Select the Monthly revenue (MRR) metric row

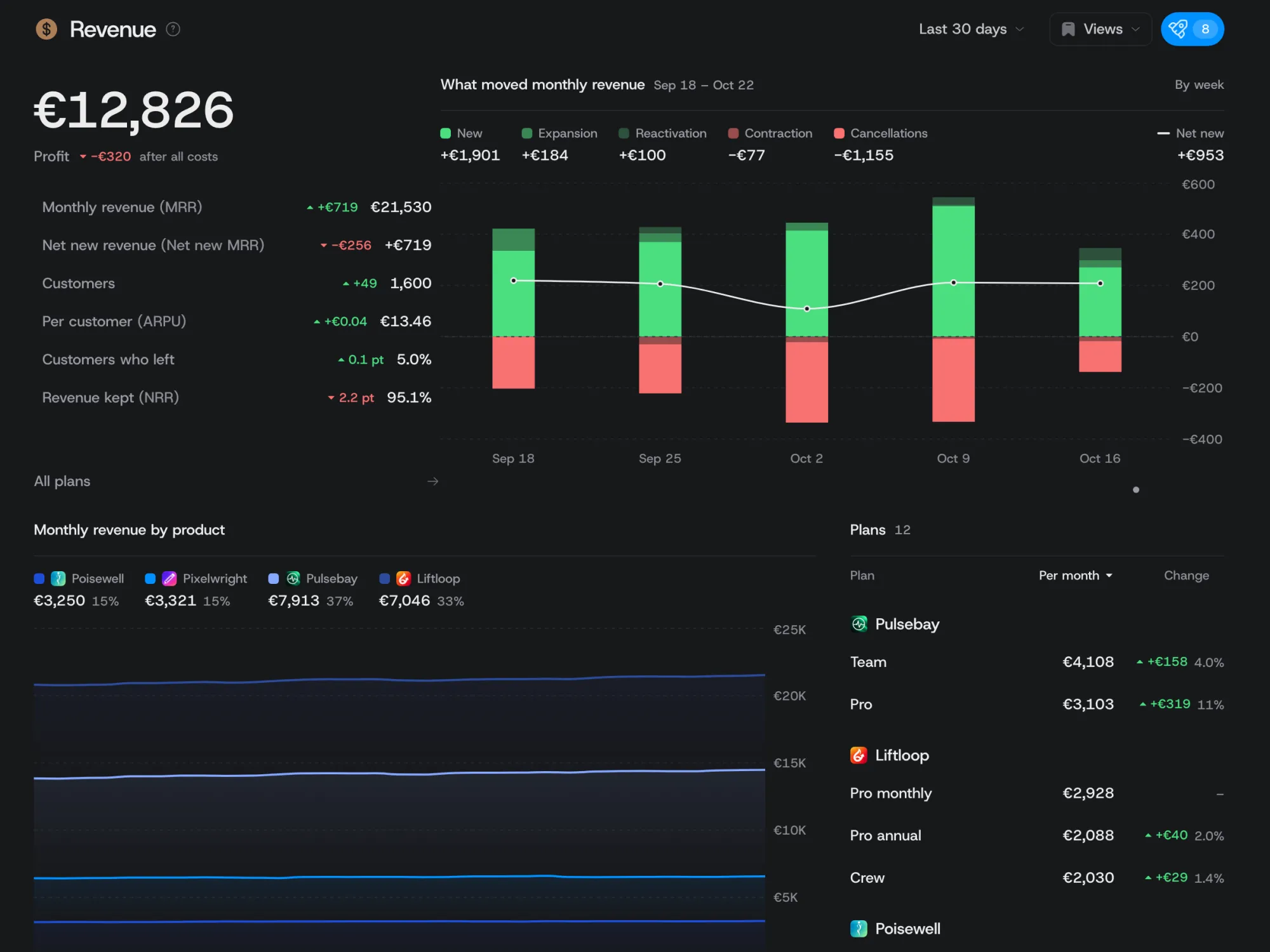coord(236,207)
